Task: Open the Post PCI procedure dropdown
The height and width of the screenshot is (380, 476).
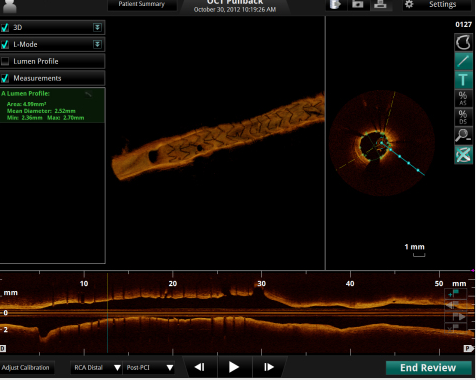Action: (x=149, y=368)
